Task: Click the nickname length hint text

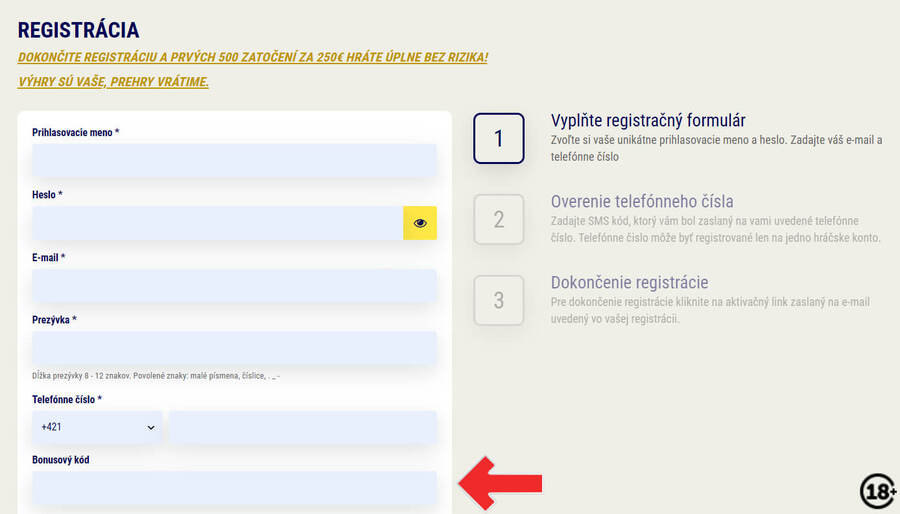Action: (x=156, y=376)
